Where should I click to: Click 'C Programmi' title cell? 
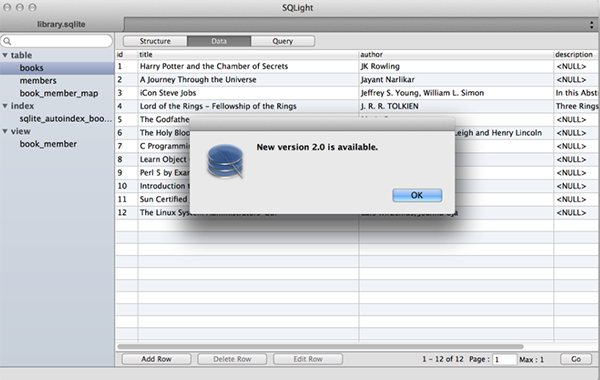pos(164,146)
